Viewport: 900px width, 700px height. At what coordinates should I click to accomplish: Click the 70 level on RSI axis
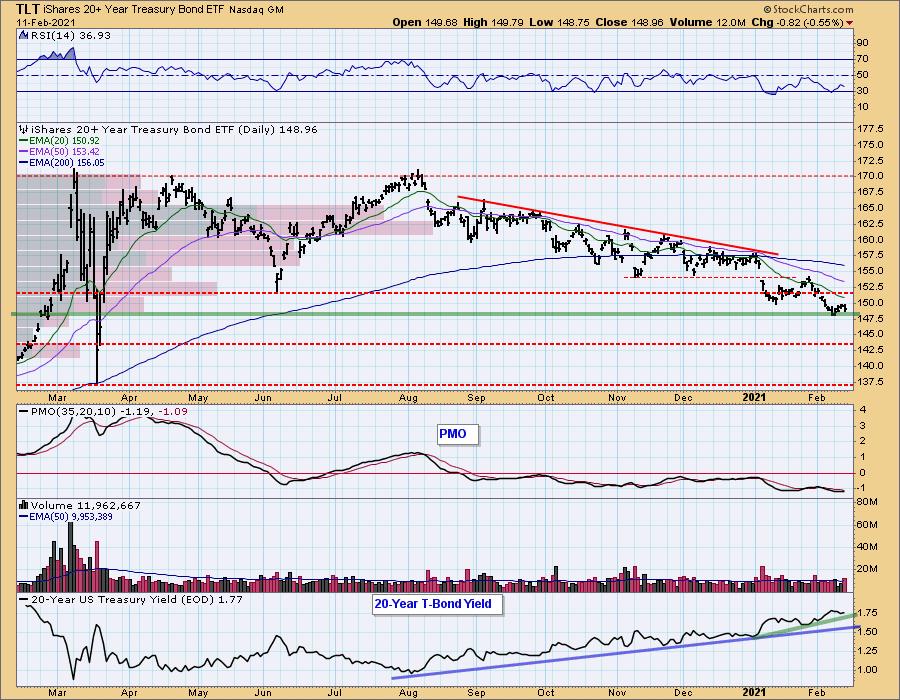coord(862,59)
